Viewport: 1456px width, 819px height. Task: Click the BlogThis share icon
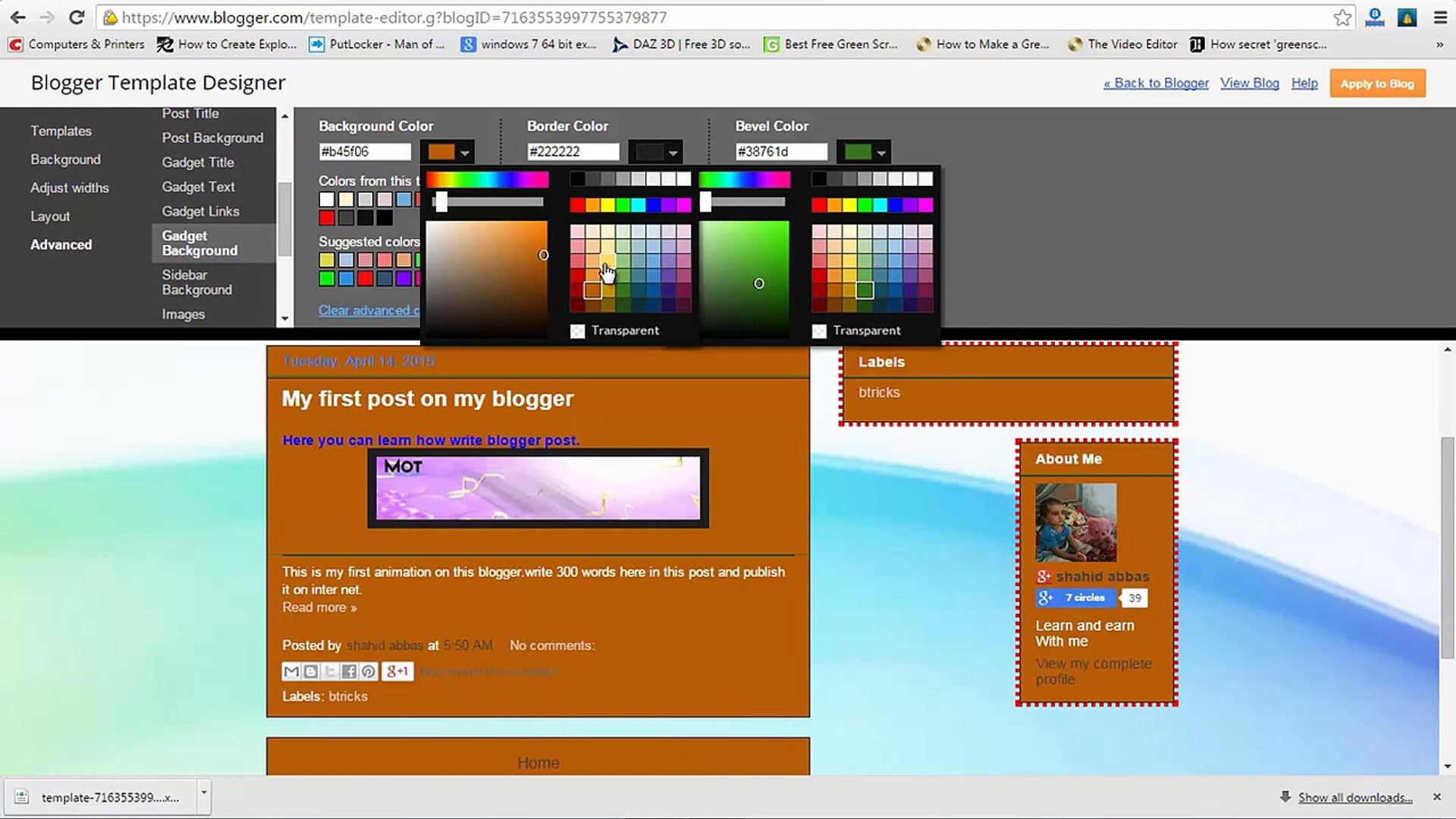[310, 671]
